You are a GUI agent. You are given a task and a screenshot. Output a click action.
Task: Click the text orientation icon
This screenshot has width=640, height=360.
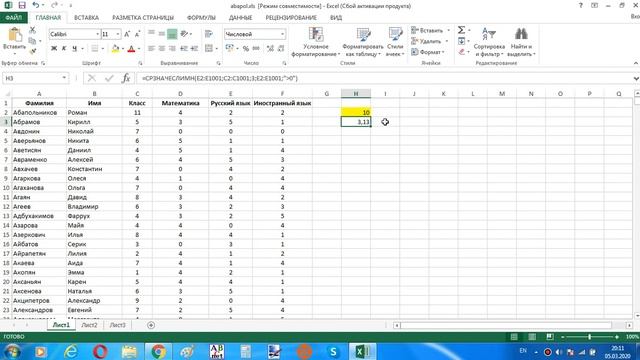[185, 33]
